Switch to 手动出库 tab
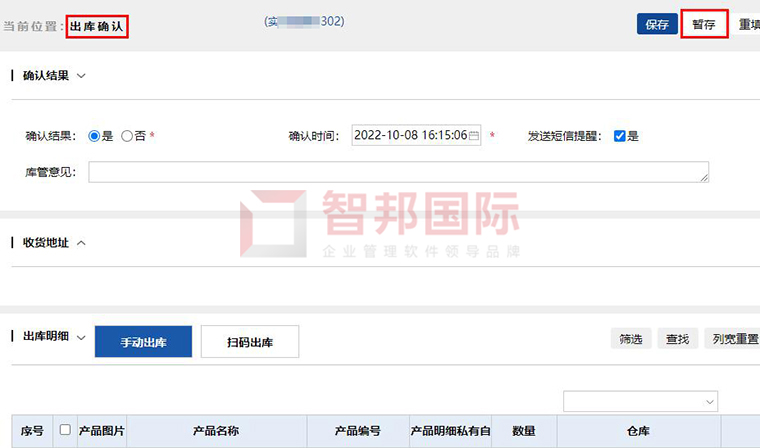This screenshot has width=760, height=448. (x=143, y=342)
